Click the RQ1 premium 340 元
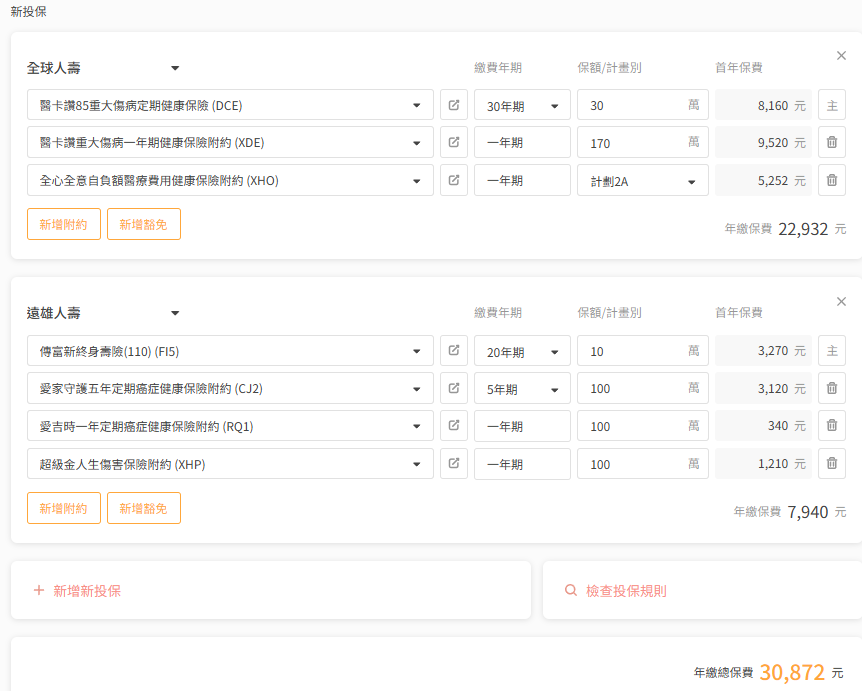The image size is (862, 691). (x=764, y=425)
